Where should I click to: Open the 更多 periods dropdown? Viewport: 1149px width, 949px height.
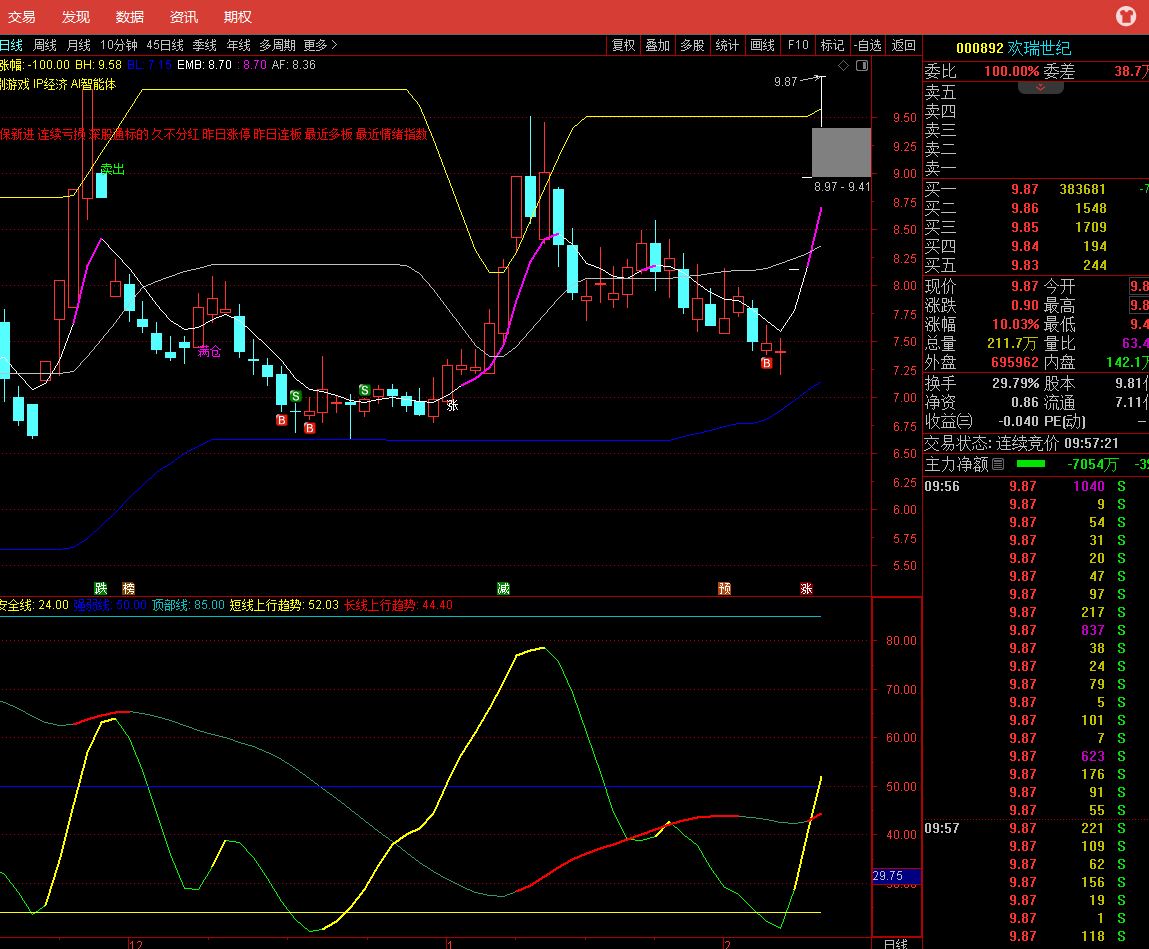tap(320, 45)
